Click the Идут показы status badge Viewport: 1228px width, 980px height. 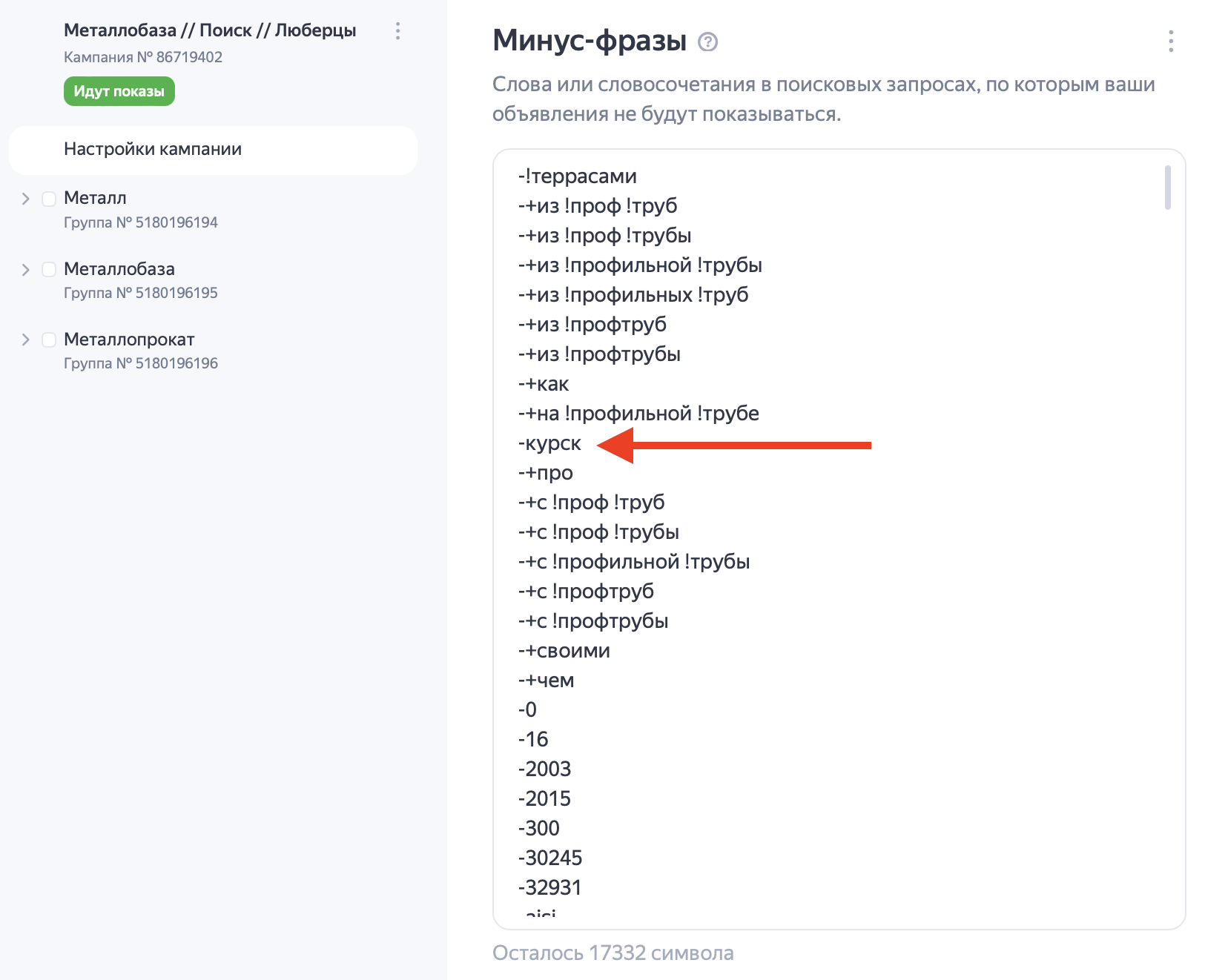point(119,91)
